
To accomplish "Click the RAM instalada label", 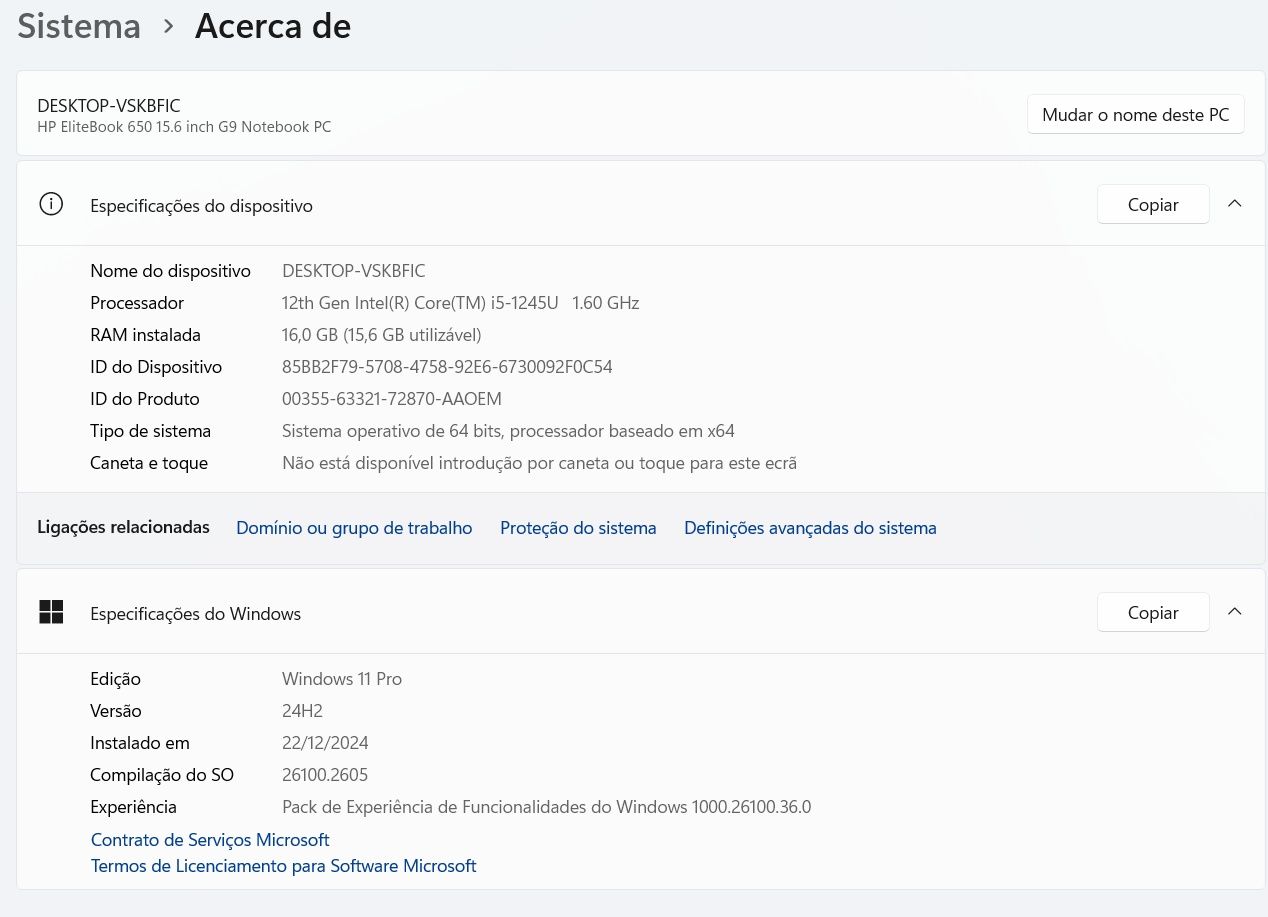I will [145, 335].
